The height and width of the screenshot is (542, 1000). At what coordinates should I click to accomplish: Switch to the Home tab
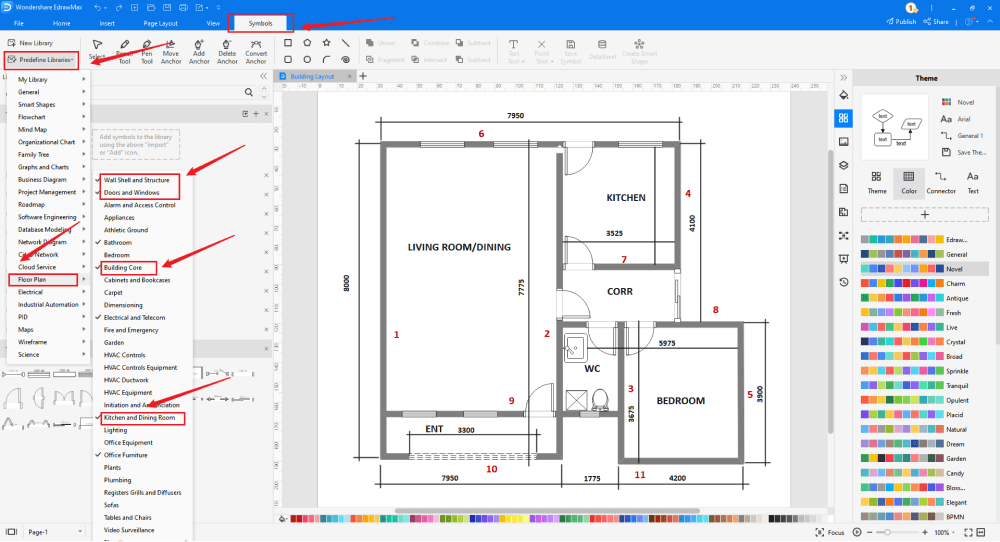[62, 24]
